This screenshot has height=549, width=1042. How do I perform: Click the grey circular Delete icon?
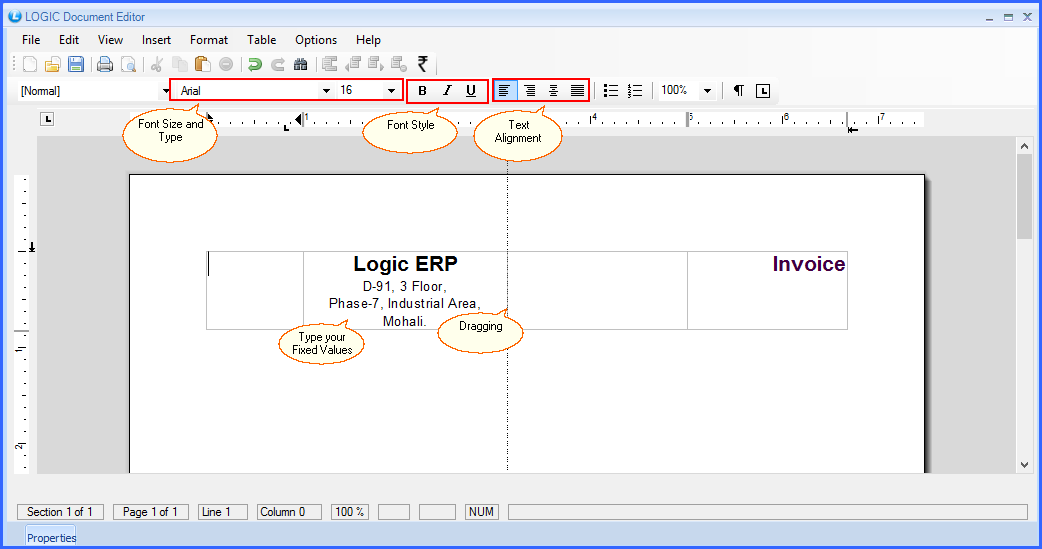coord(226,64)
